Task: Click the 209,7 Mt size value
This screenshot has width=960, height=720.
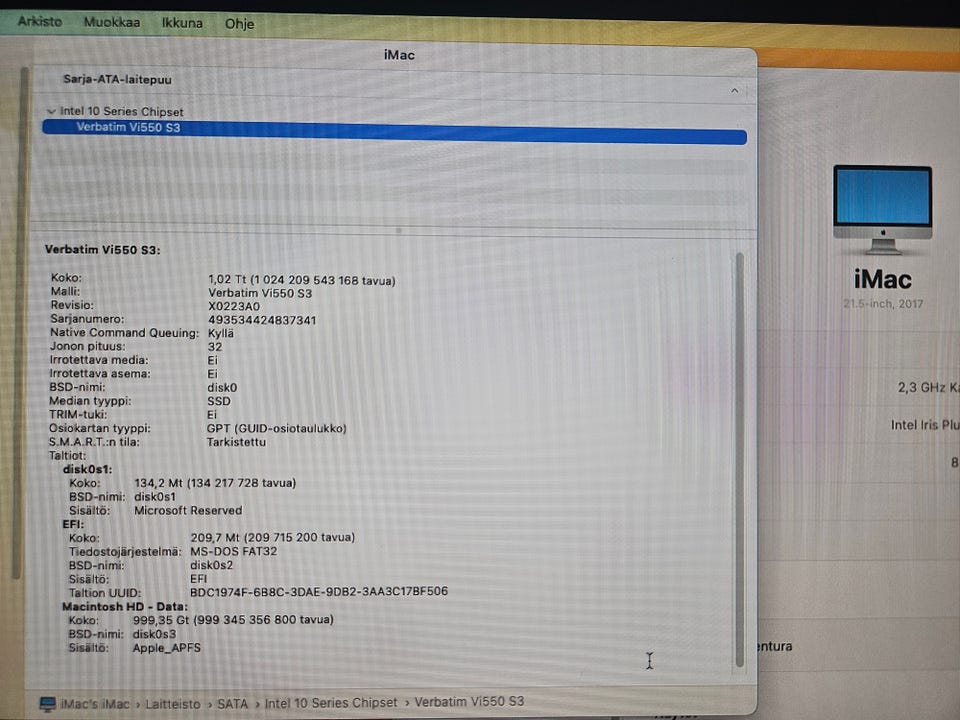Action: pyautogui.click(x=272, y=538)
